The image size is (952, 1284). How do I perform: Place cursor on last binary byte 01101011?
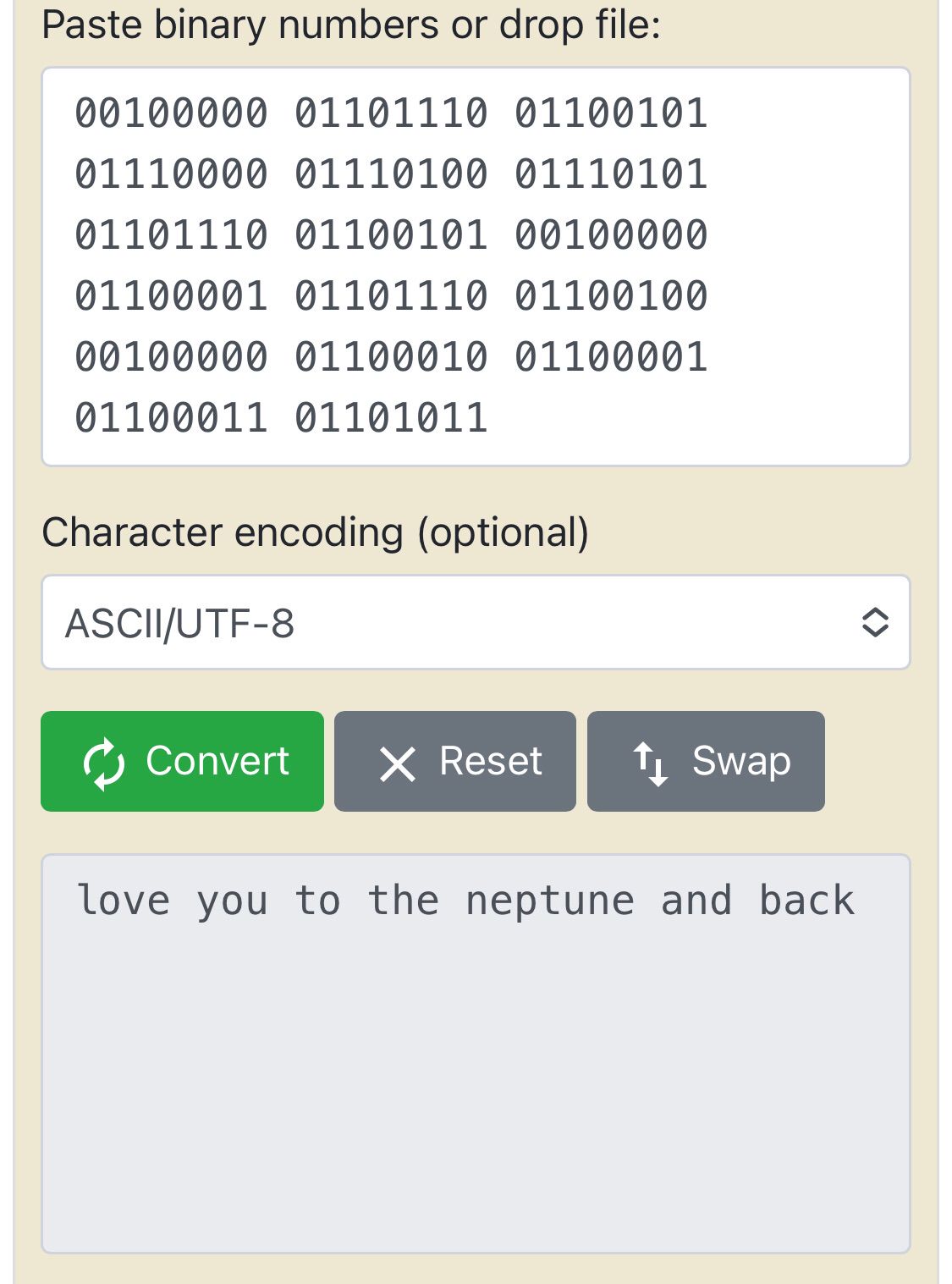[x=391, y=418]
